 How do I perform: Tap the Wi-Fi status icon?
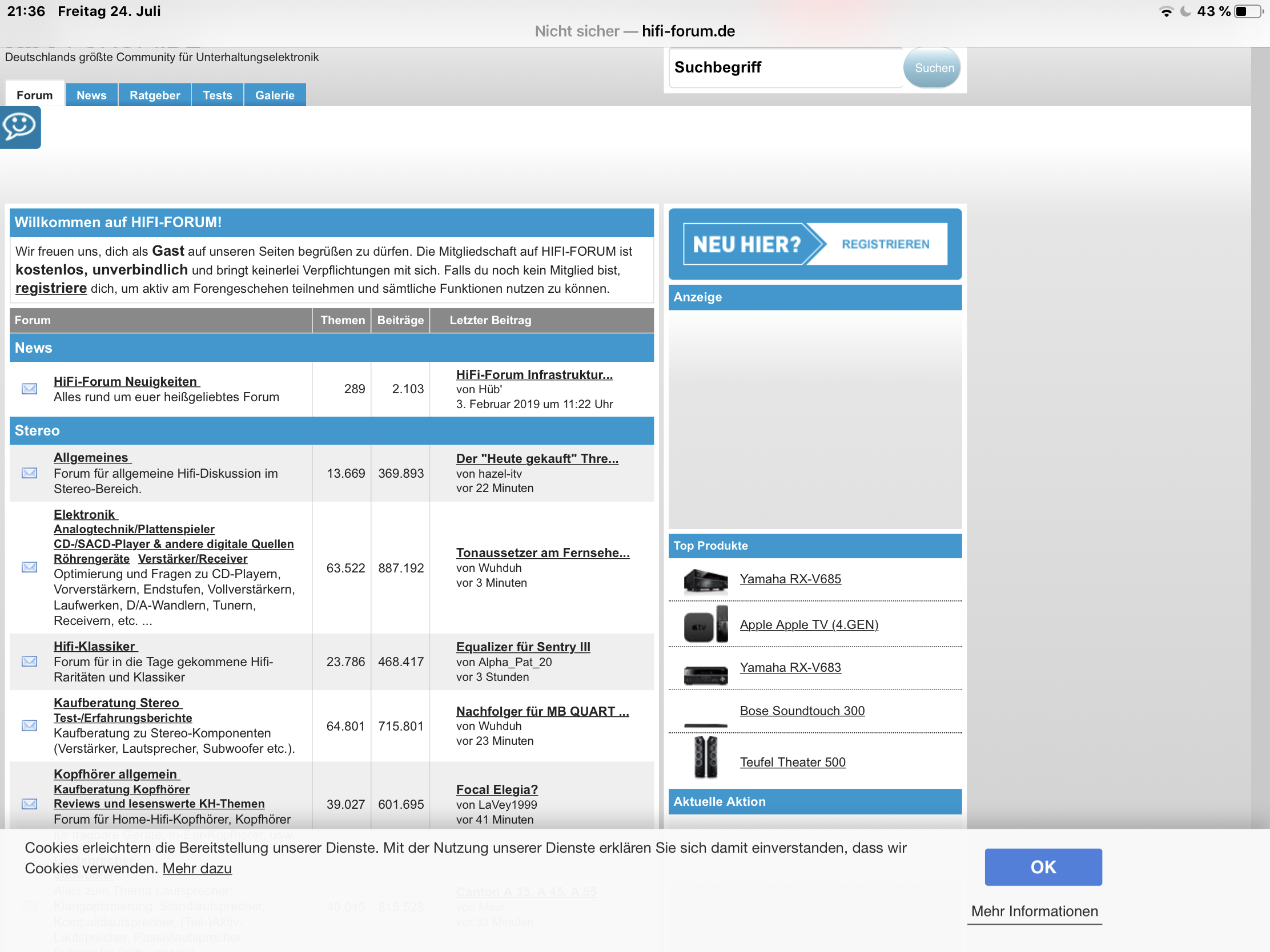click(x=1166, y=11)
